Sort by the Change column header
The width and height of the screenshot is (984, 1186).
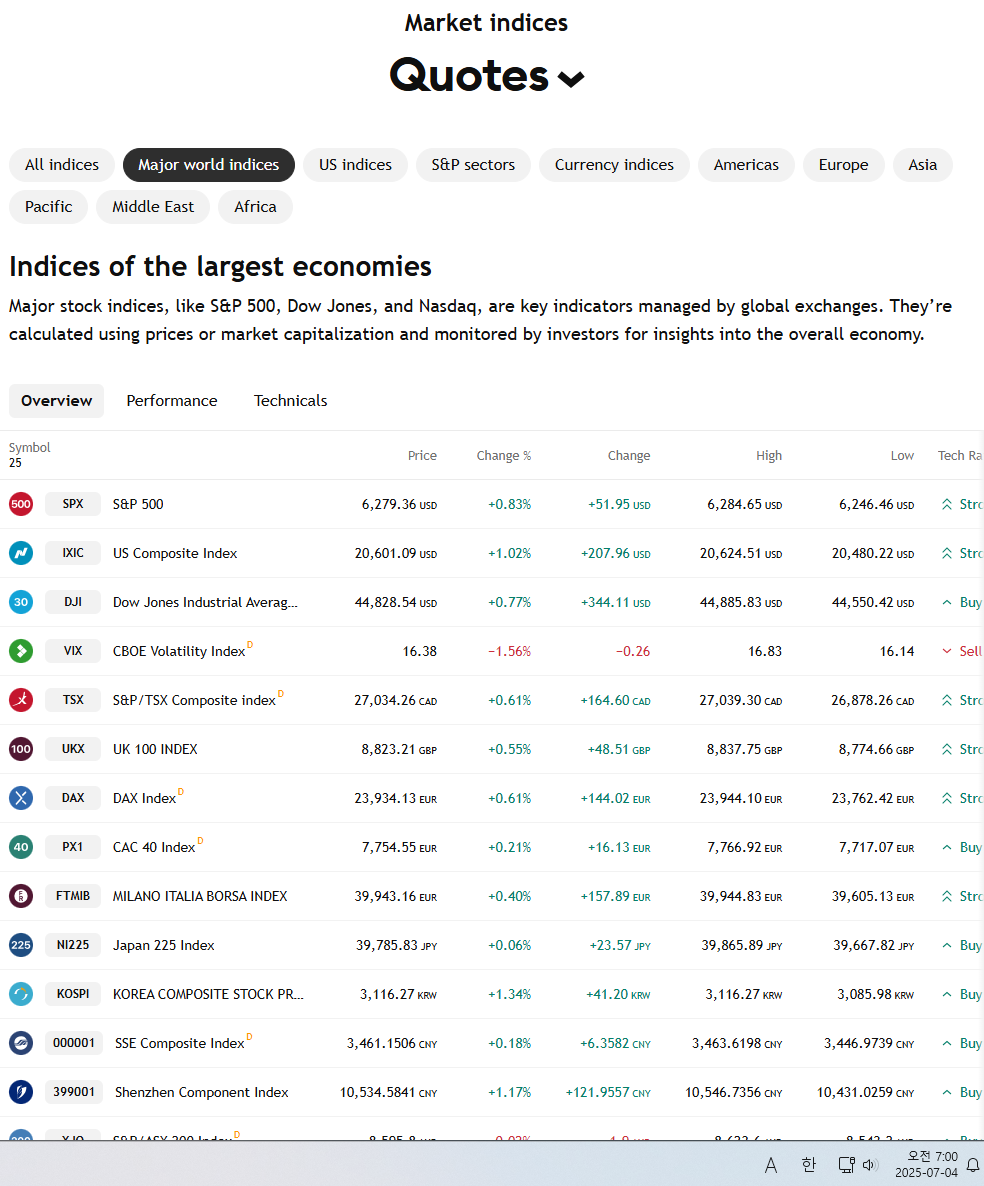(x=629, y=455)
